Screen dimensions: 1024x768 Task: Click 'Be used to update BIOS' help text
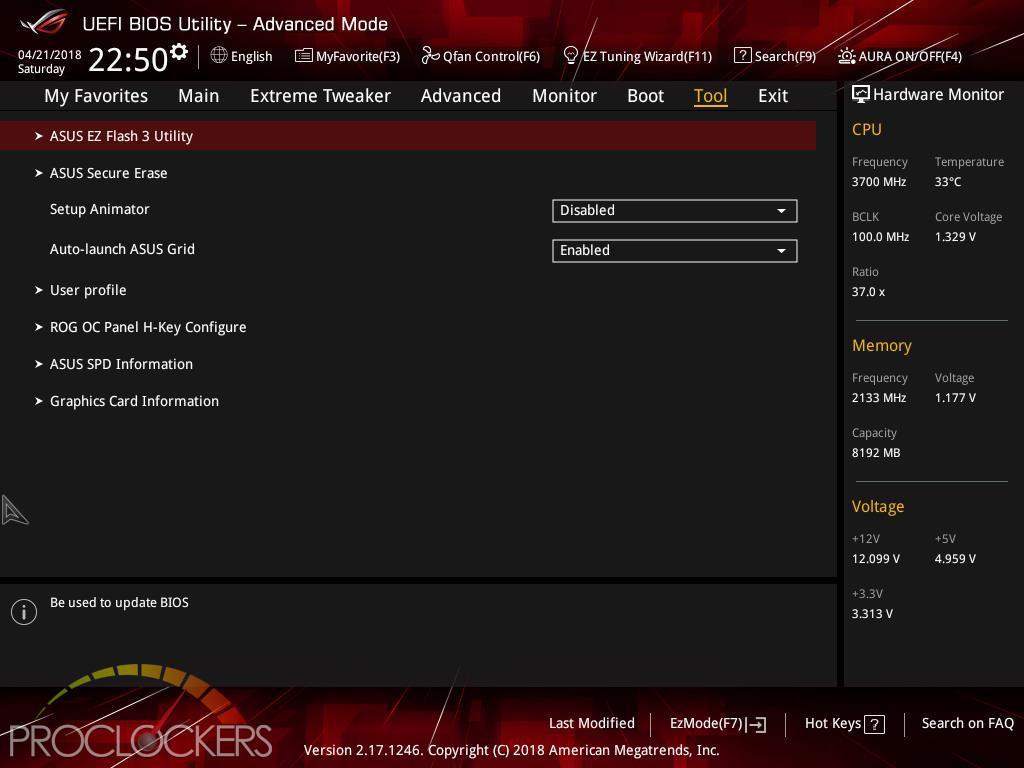[x=120, y=602]
